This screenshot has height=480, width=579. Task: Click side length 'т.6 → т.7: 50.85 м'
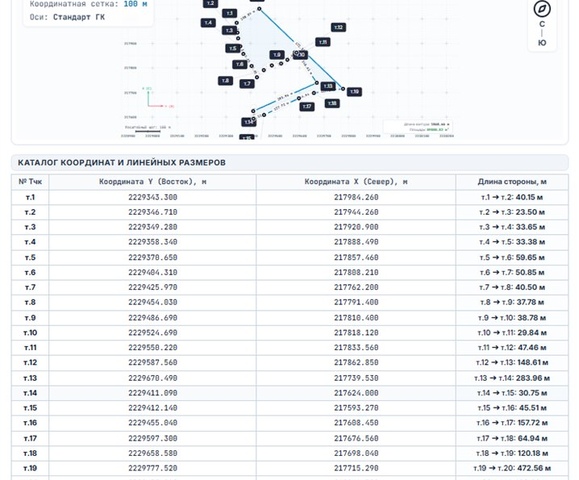512,272
